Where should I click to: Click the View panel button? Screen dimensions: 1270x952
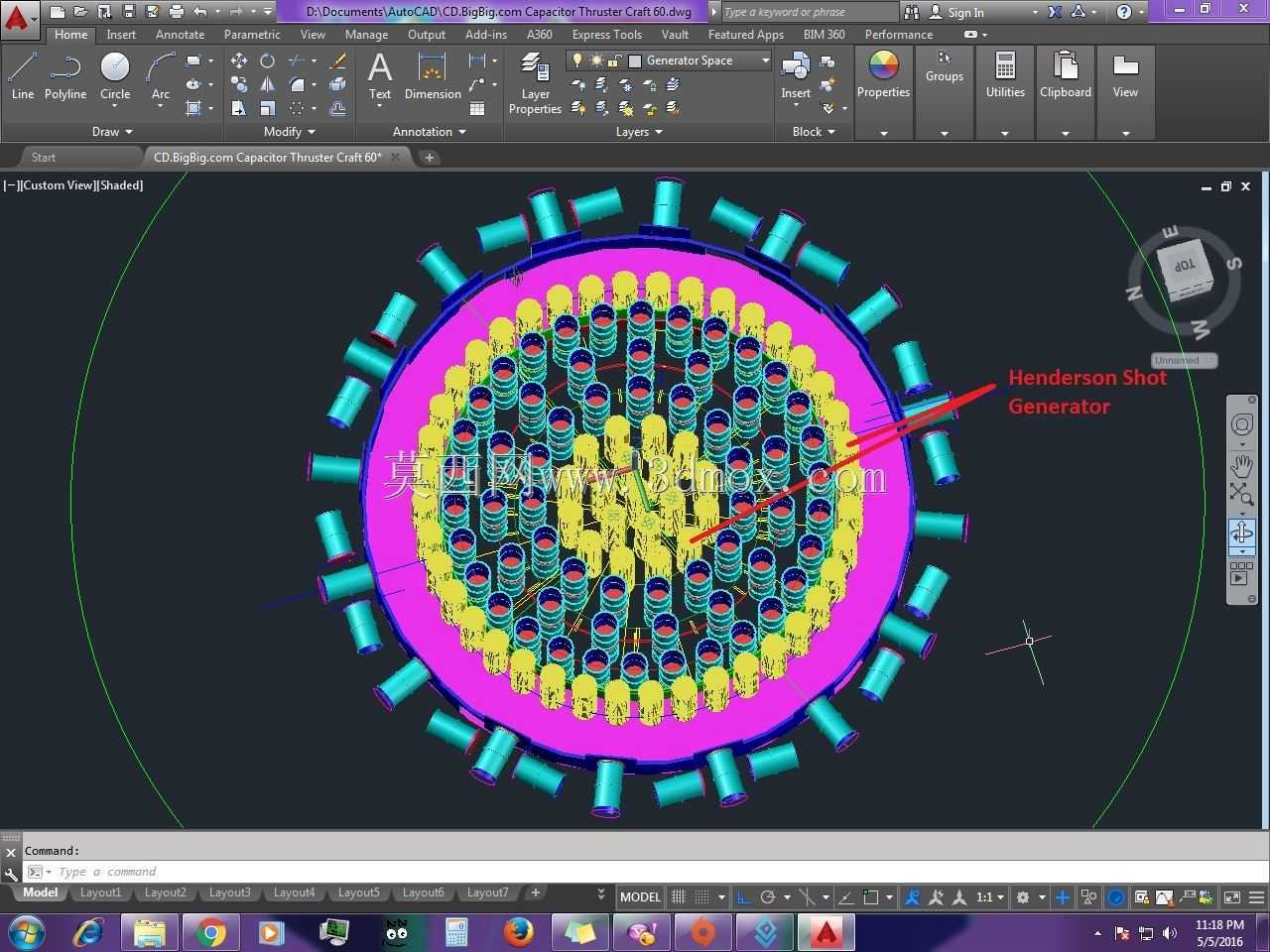pos(1125,75)
